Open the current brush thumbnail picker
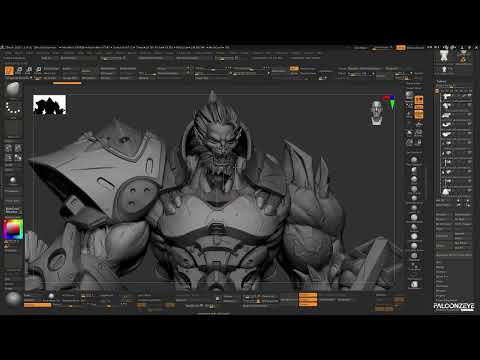The width and height of the screenshot is (480, 360). tap(13, 89)
